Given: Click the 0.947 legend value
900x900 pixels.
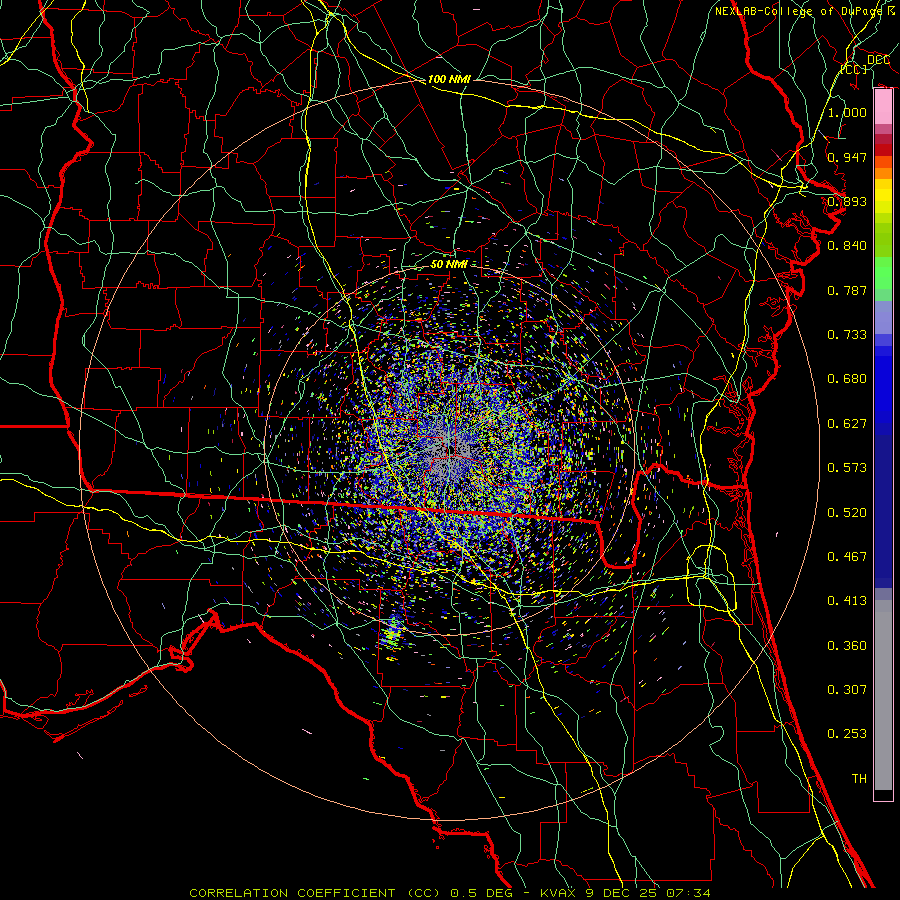Looking at the screenshot, I should click(x=847, y=157).
